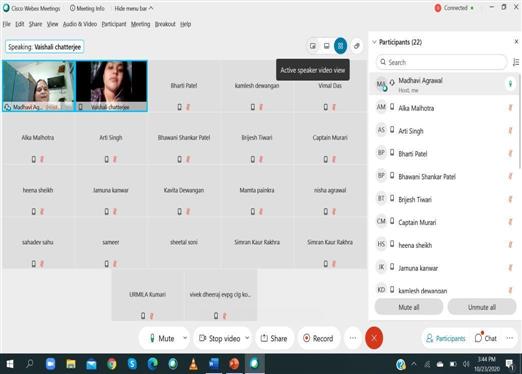This screenshot has width=522, height=374.
Task: Open the File menu
Action: [x=7, y=24]
